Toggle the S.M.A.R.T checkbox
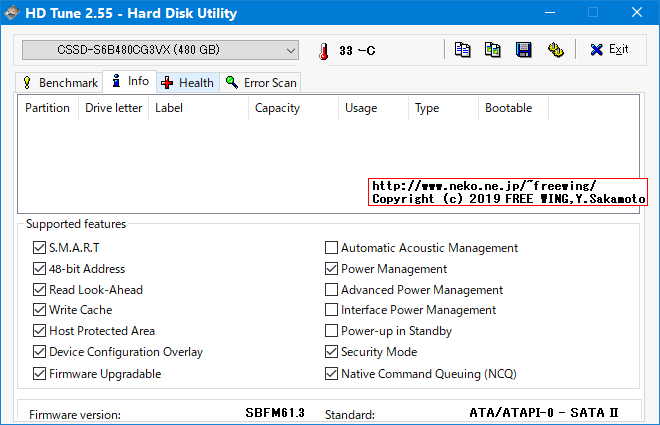 click(x=39, y=248)
